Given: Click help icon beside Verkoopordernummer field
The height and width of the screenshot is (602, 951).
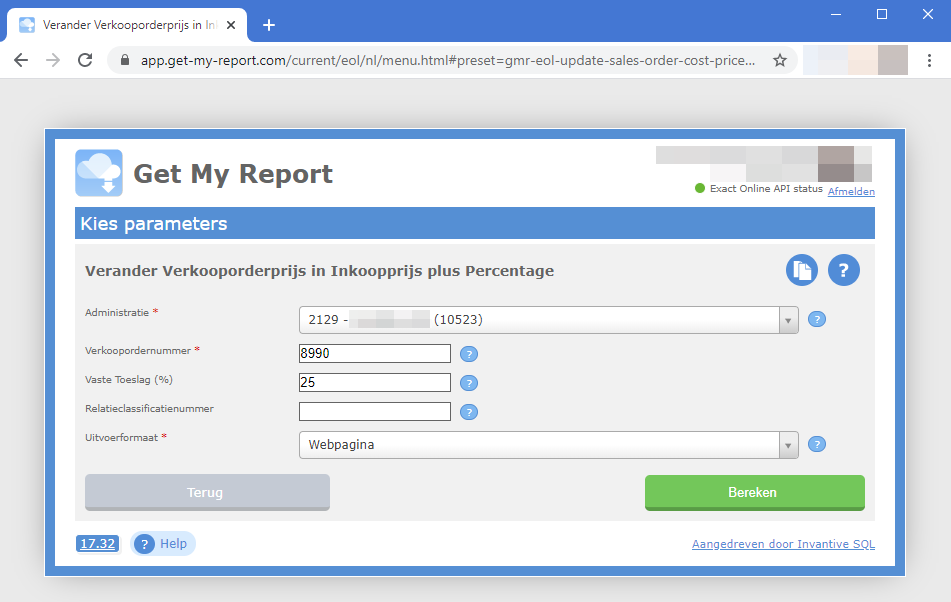Looking at the screenshot, I should tap(469, 354).
